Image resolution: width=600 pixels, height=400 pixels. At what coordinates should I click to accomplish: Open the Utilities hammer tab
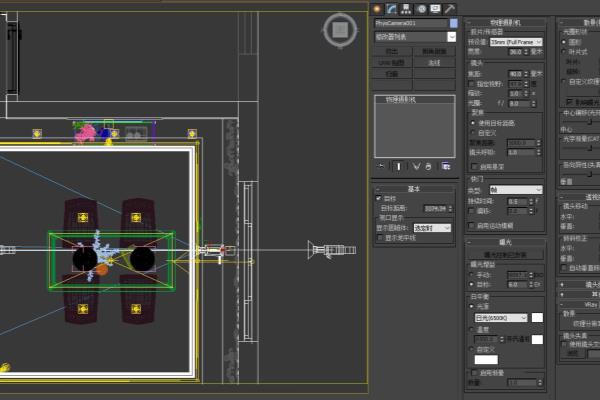click(x=450, y=9)
